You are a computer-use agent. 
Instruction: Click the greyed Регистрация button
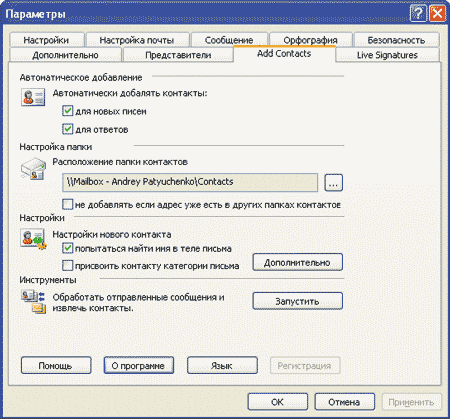pyautogui.click(x=305, y=365)
